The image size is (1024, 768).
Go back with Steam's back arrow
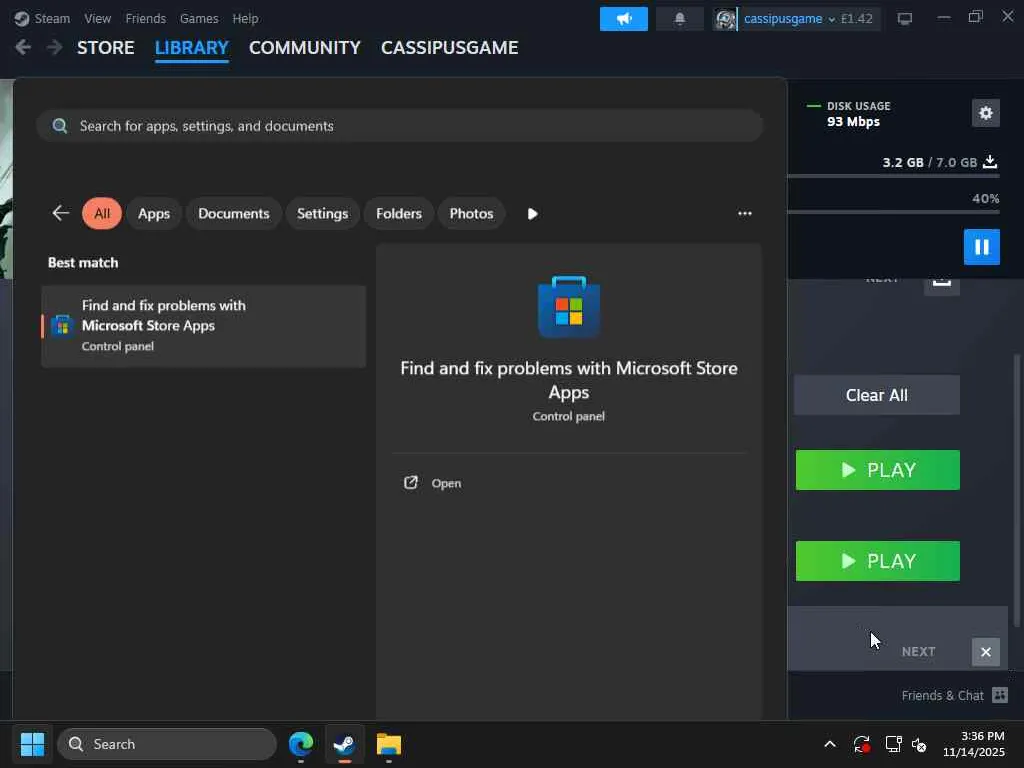[x=23, y=47]
